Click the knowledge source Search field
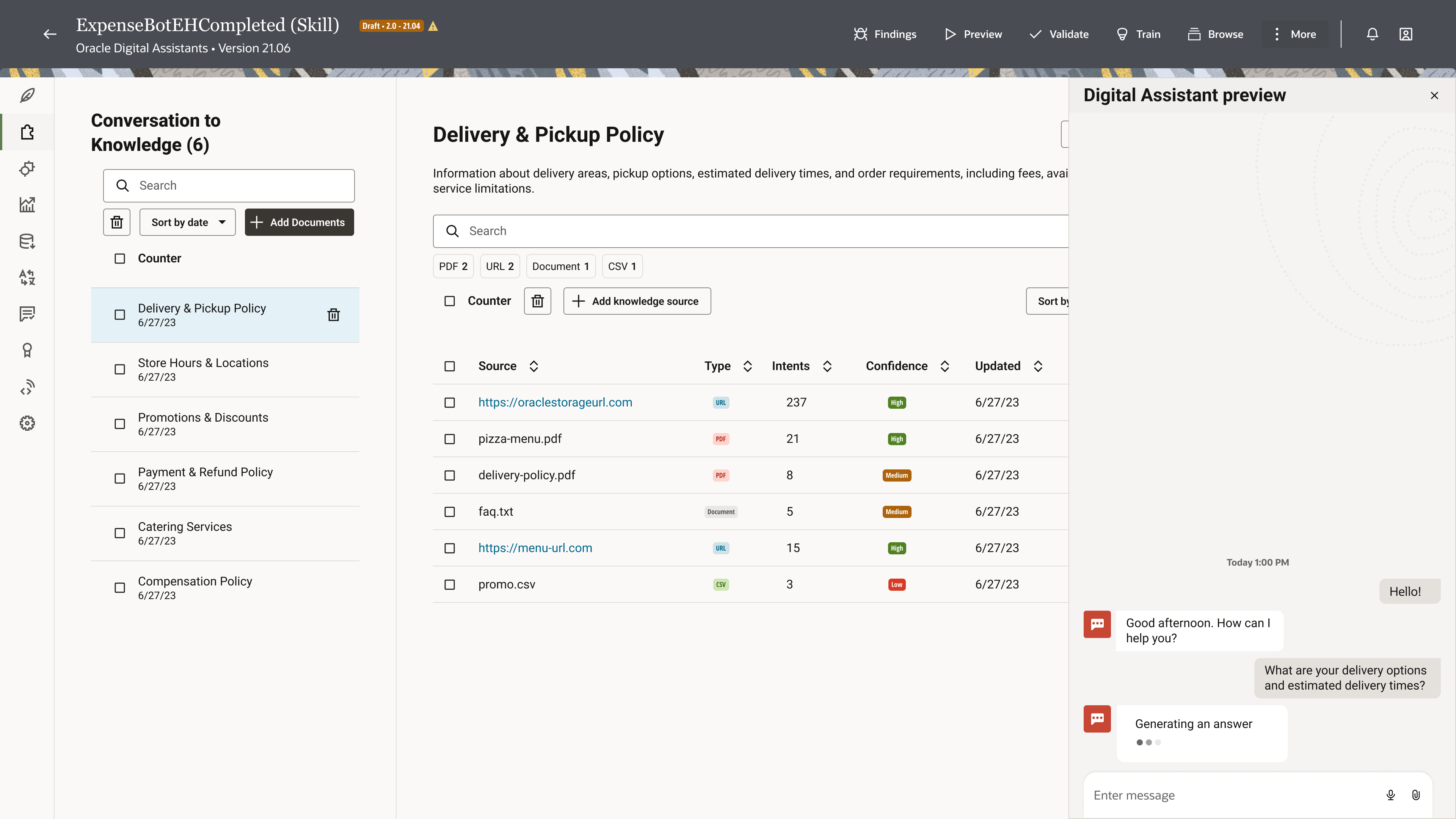Screen dimensions: 1456x819 click(751, 231)
